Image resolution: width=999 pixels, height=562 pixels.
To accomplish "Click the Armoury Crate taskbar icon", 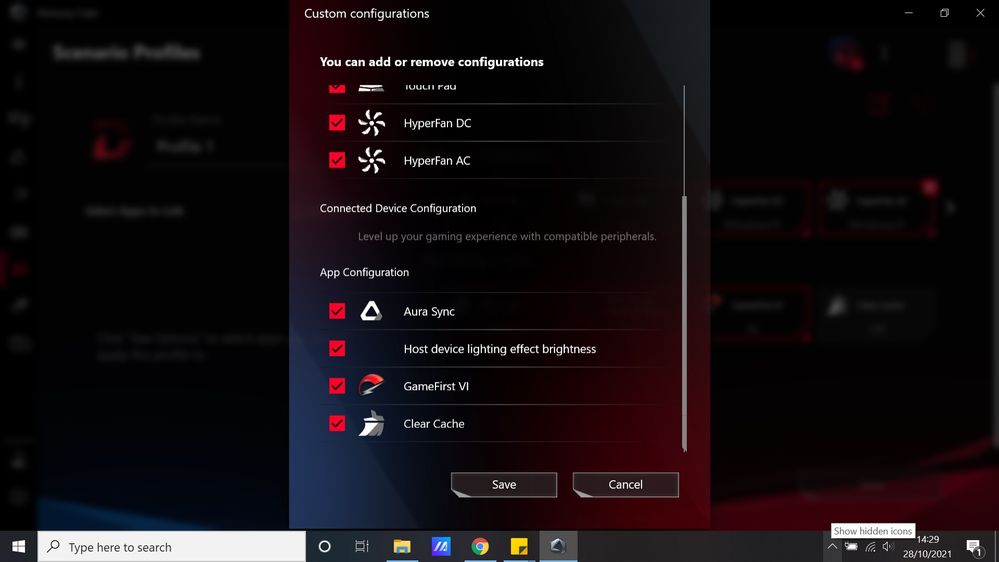I will click(558, 547).
